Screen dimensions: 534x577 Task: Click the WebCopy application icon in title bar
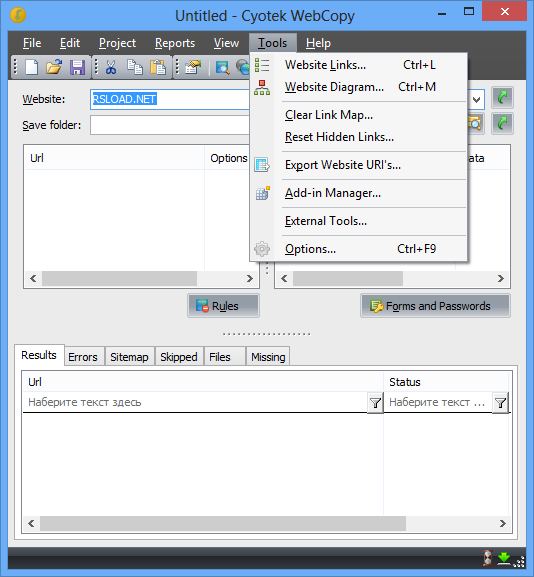(18, 15)
